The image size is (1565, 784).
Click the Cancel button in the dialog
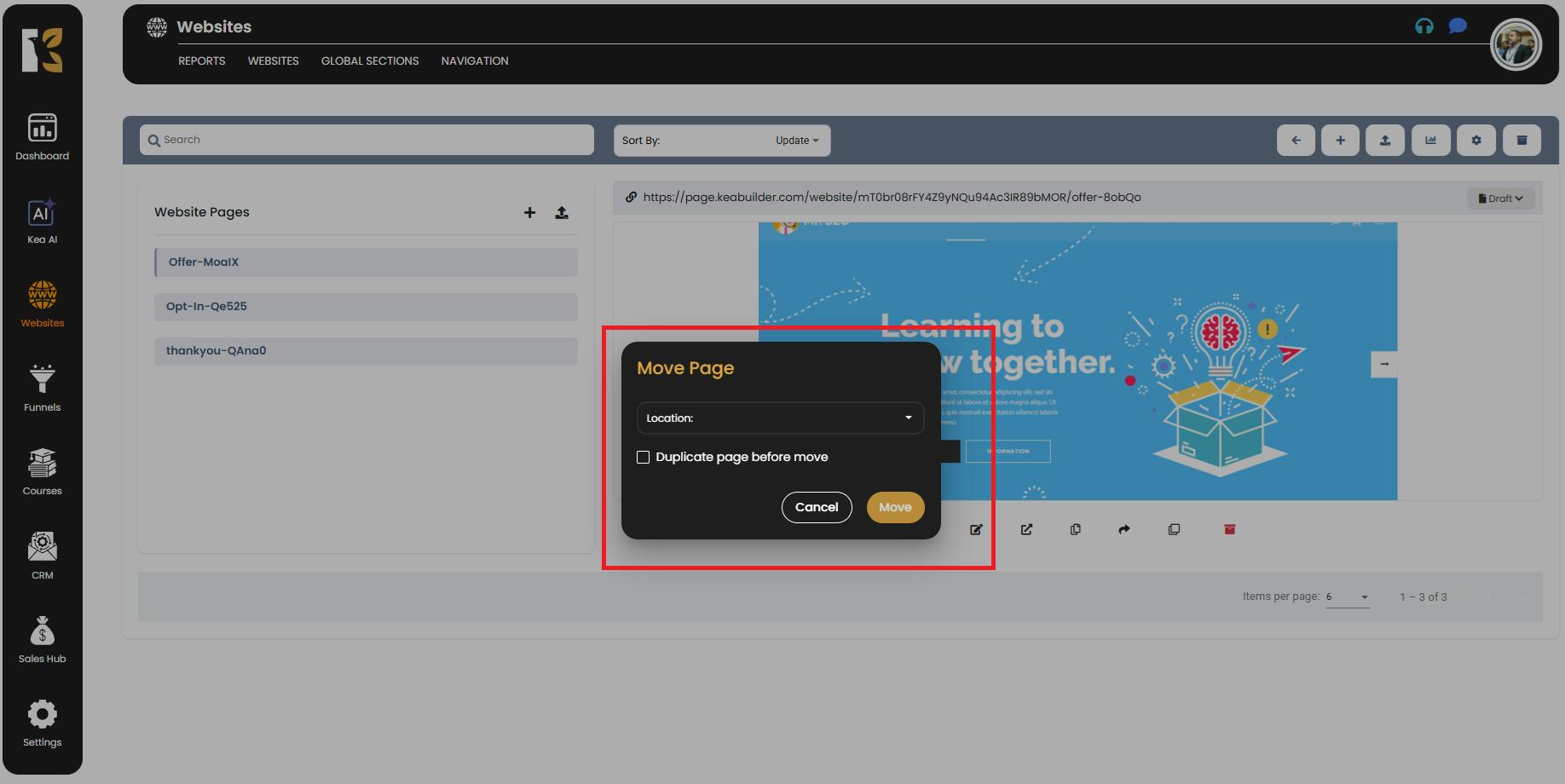816,507
